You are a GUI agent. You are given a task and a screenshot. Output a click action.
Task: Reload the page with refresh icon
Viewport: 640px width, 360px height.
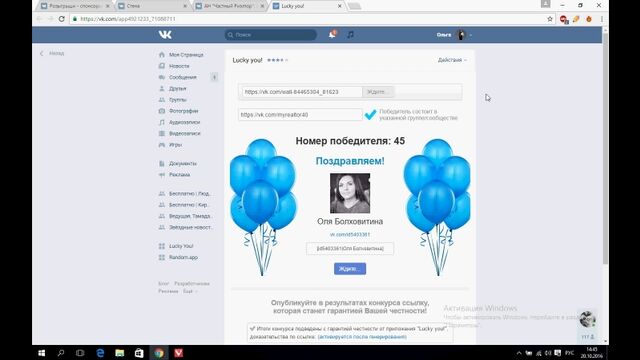tap(62, 19)
